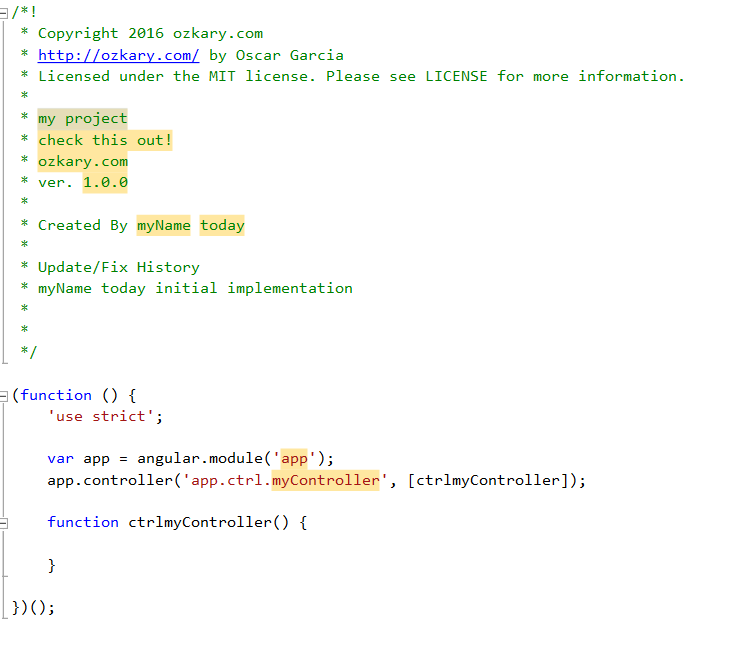Collapse the header comment block
Image resolution: width=744 pixels, height=648 pixels.
3,13
